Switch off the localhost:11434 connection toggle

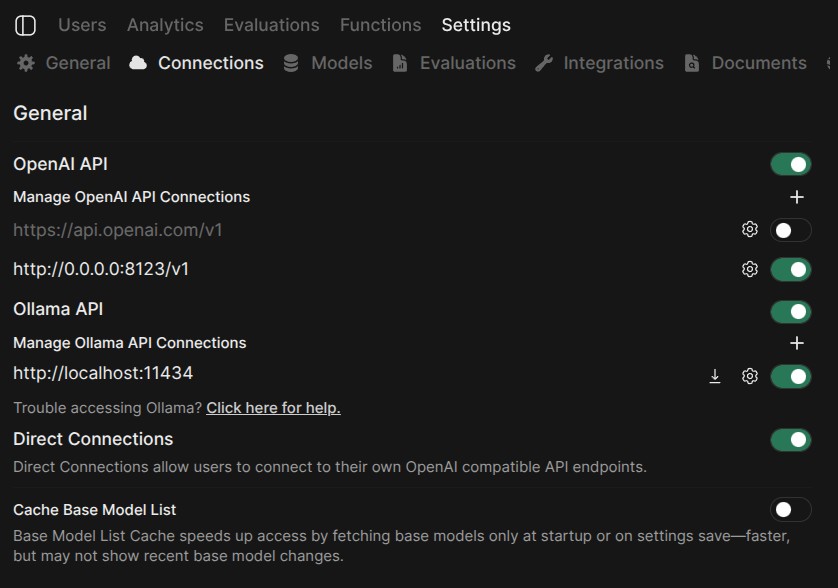pyautogui.click(x=790, y=376)
